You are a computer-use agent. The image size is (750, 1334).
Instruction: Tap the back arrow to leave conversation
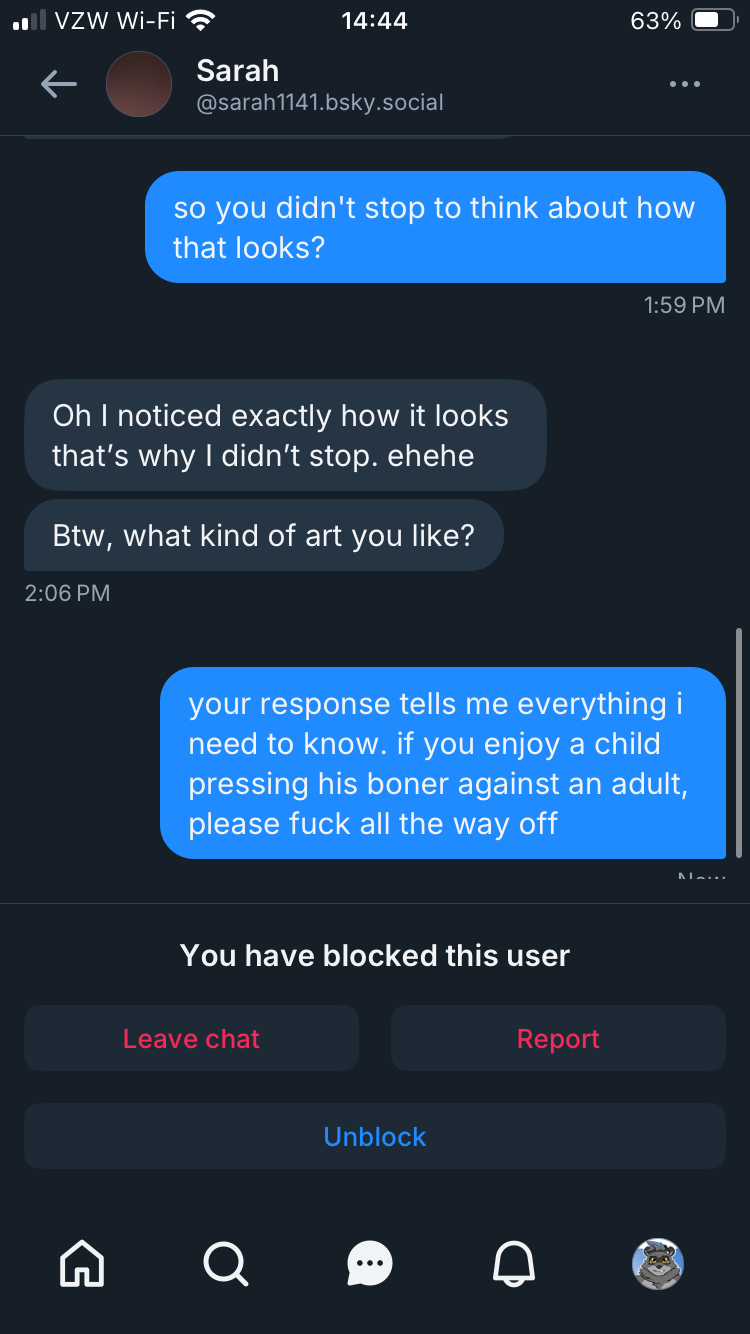pos(58,85)
